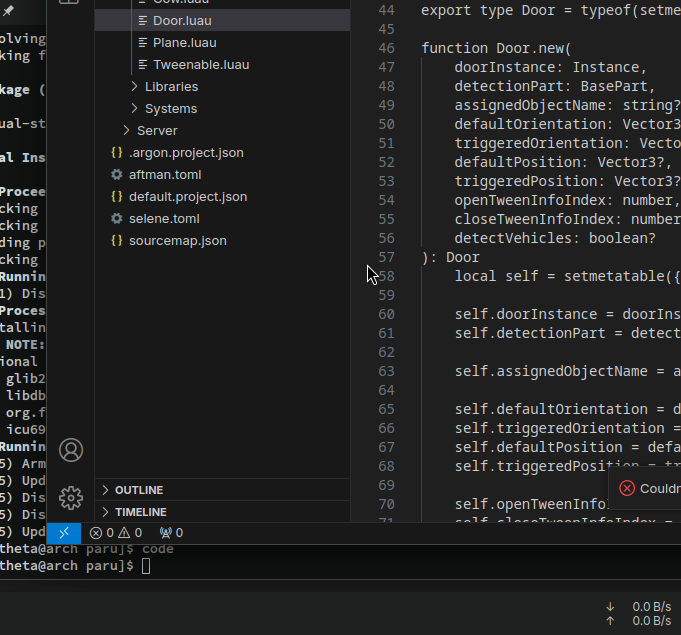Click the upload speed arrow indicator
The image size is (681, 635).
(x=610, y=621)
